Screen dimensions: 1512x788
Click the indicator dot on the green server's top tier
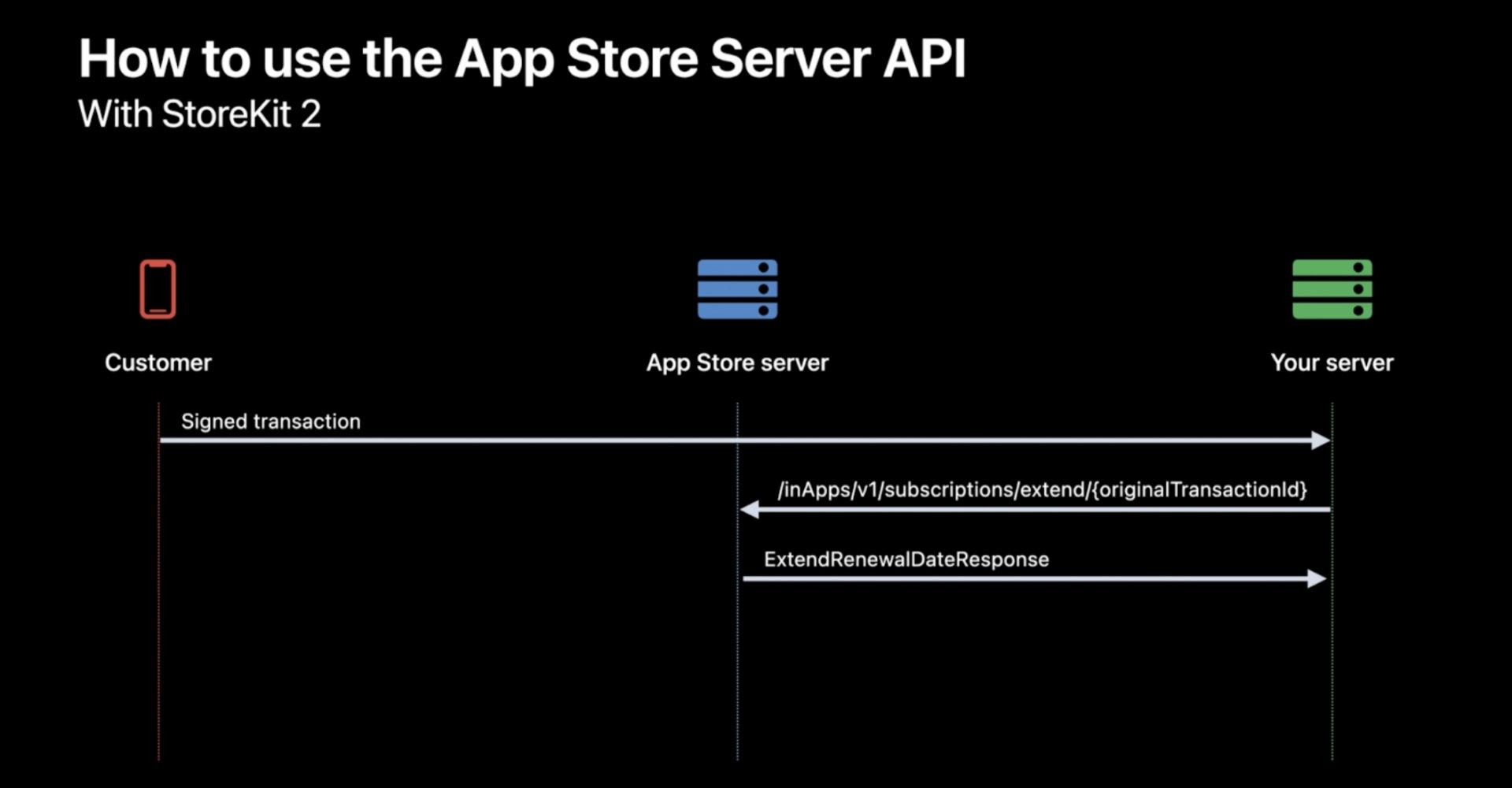click(1359, 266)
